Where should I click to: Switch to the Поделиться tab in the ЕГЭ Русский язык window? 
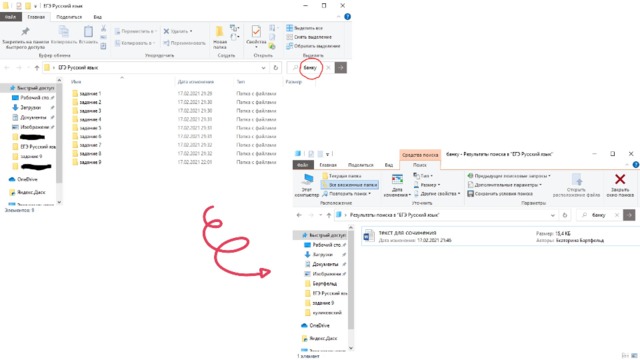[x=69, y=17]
